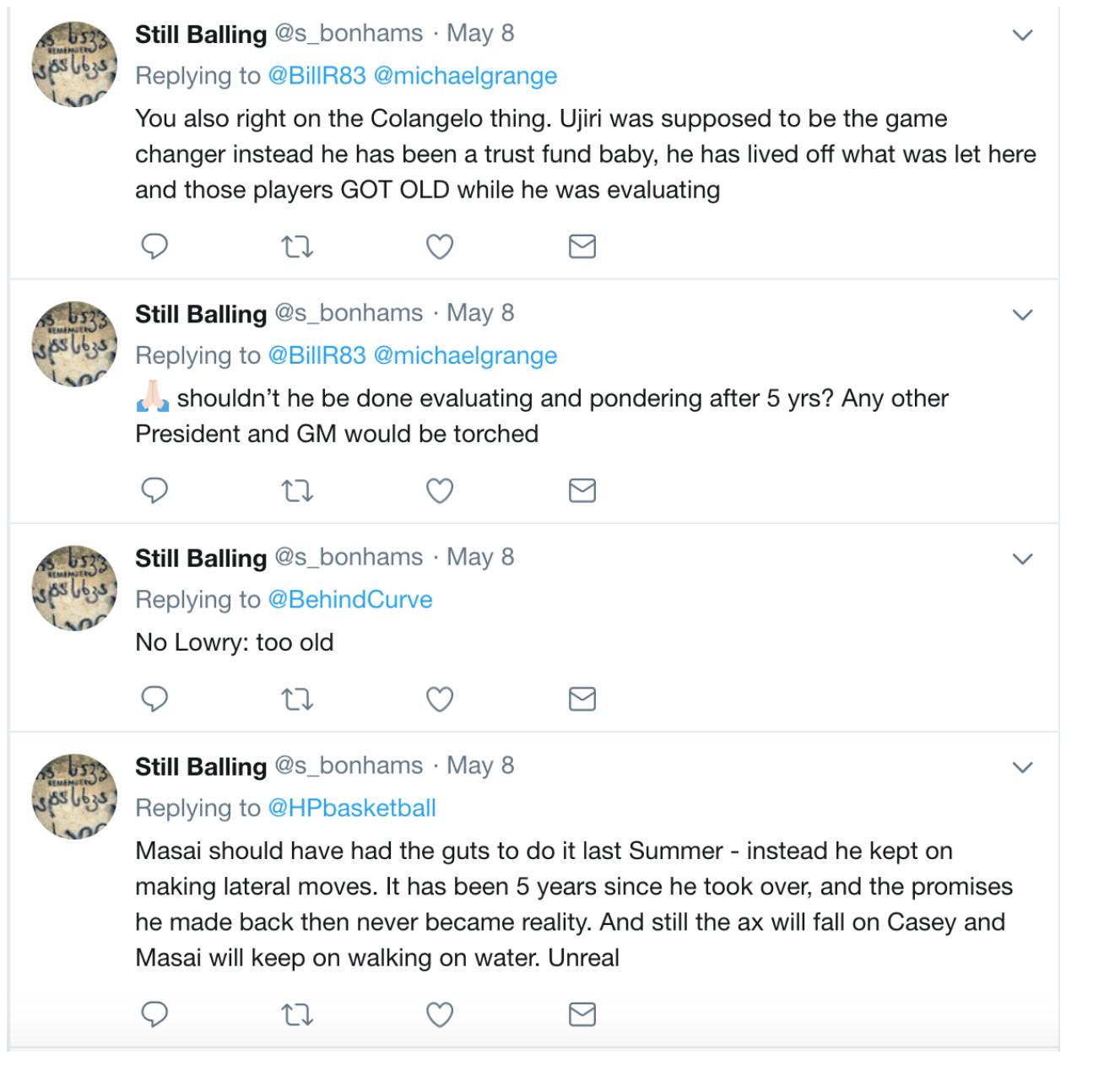Open the chevron menu on the Colangelo tweet
The image size is (1104, 1092).
[1022, 35]
